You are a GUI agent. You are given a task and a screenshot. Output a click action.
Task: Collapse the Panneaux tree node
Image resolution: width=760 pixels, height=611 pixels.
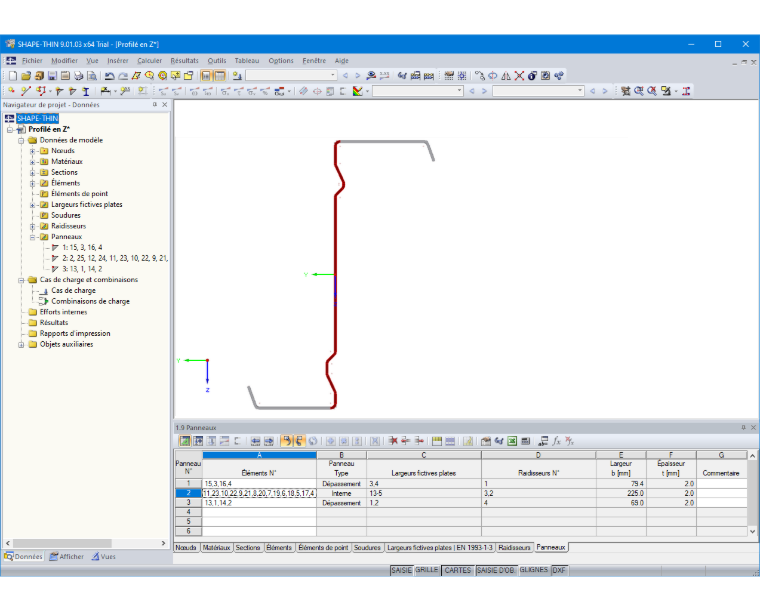(x=32, y=237)
